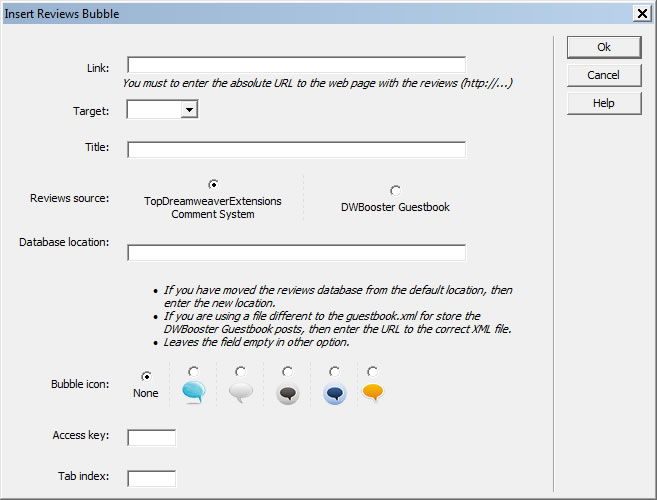Click the Access key field
The image size is (657, 500).
(x=151, y=437)
